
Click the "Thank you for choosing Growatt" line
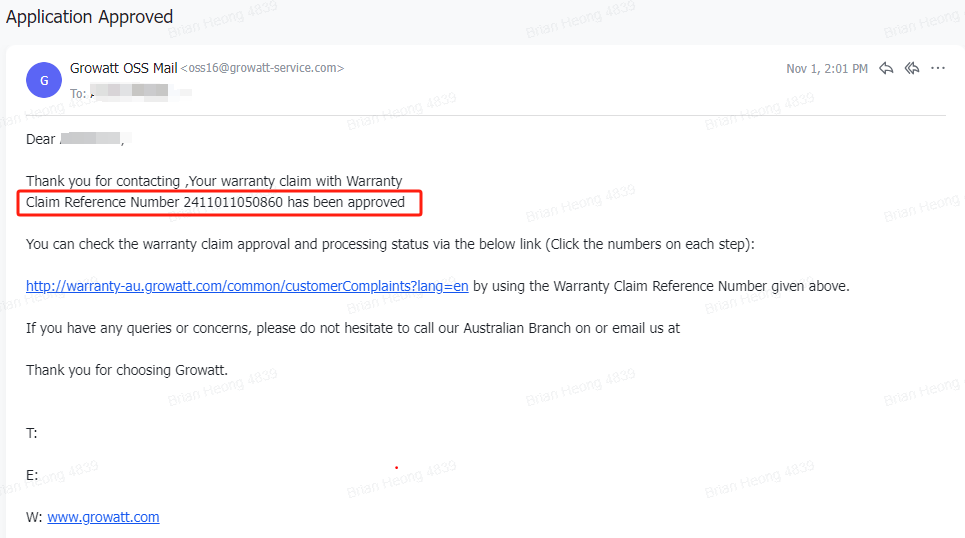pos(127,370)
